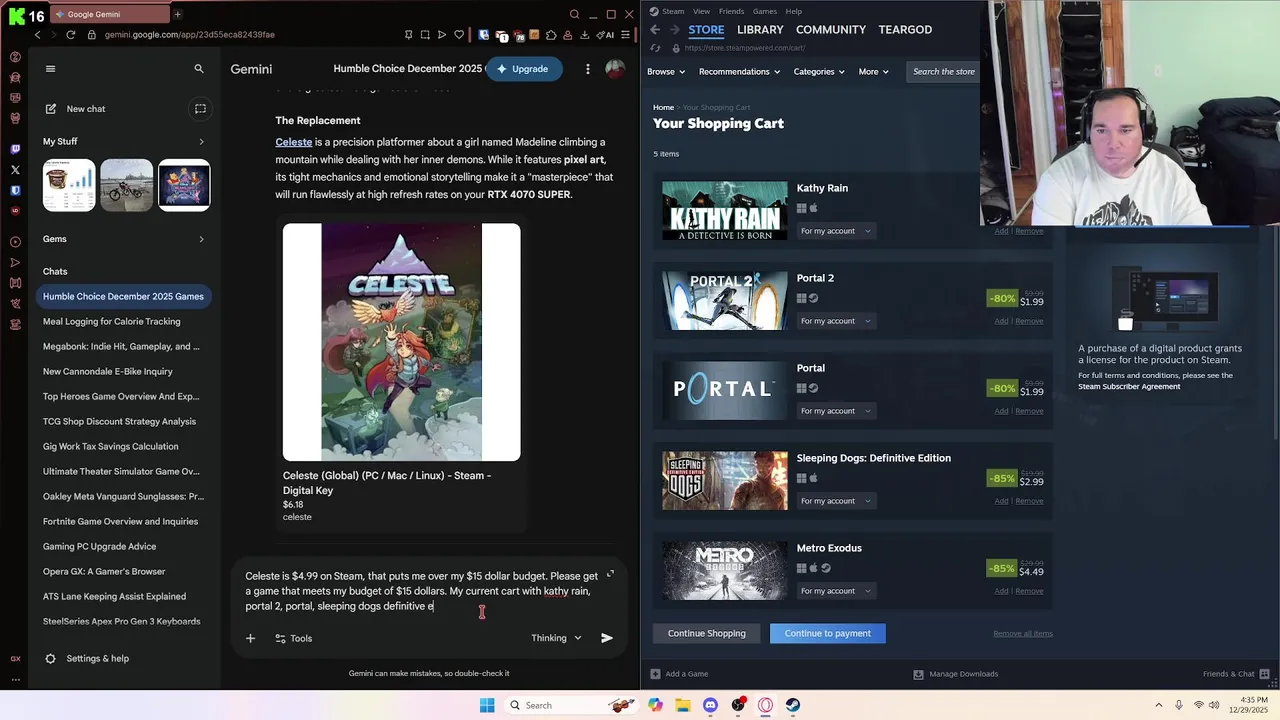This screenshot has width=1280, height=720.
Task: Remove Portal 2 from the shopping cart
Action: point(1029,321)
